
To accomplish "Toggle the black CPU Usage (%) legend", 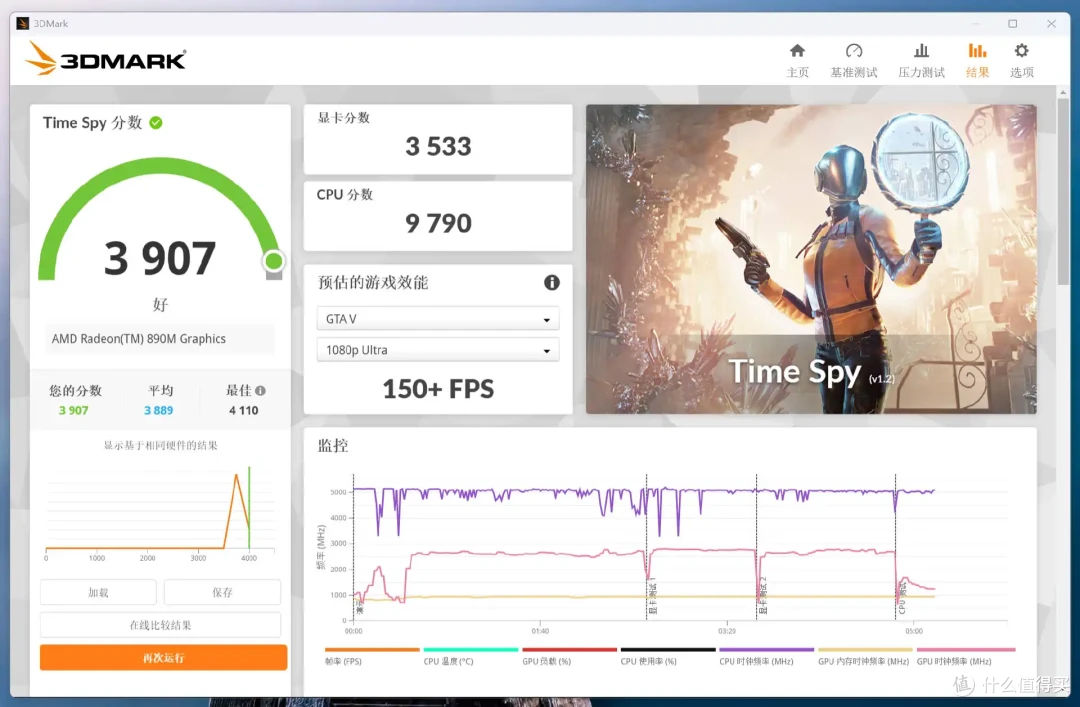I will pyautogui.click(x=668, y=656).
